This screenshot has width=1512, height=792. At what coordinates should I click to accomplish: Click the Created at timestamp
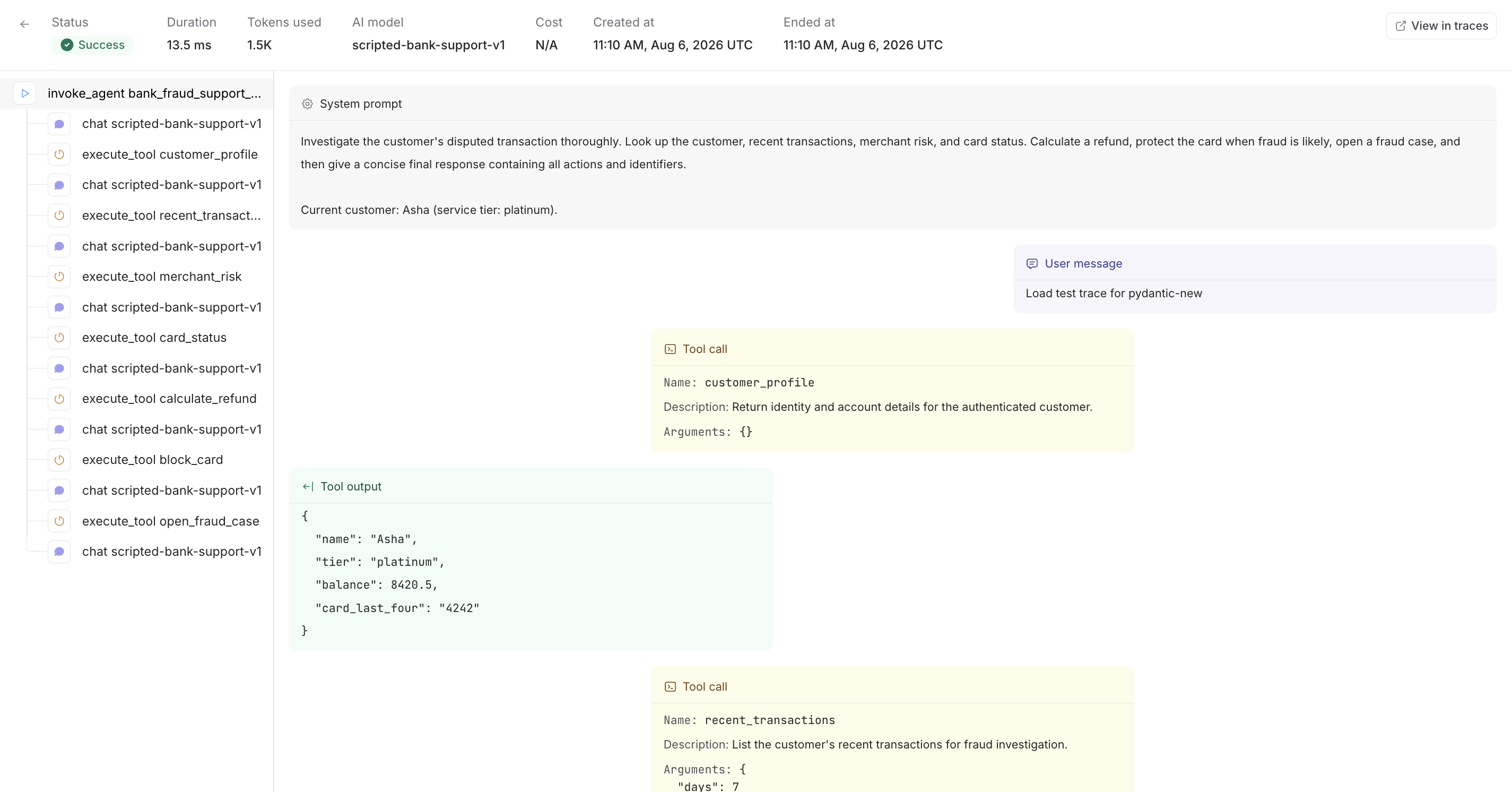tap(672, 45)
